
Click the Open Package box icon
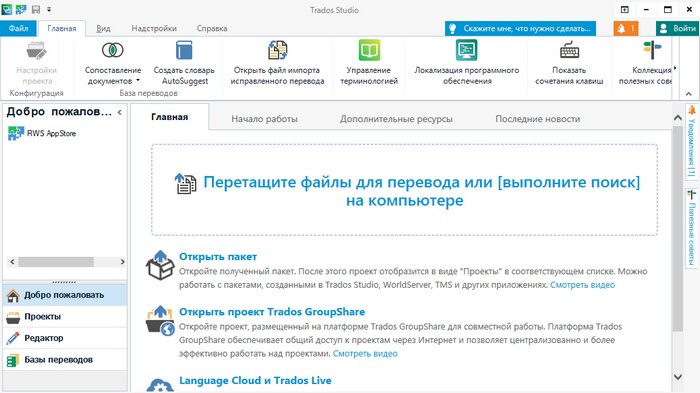click(160, 265)
